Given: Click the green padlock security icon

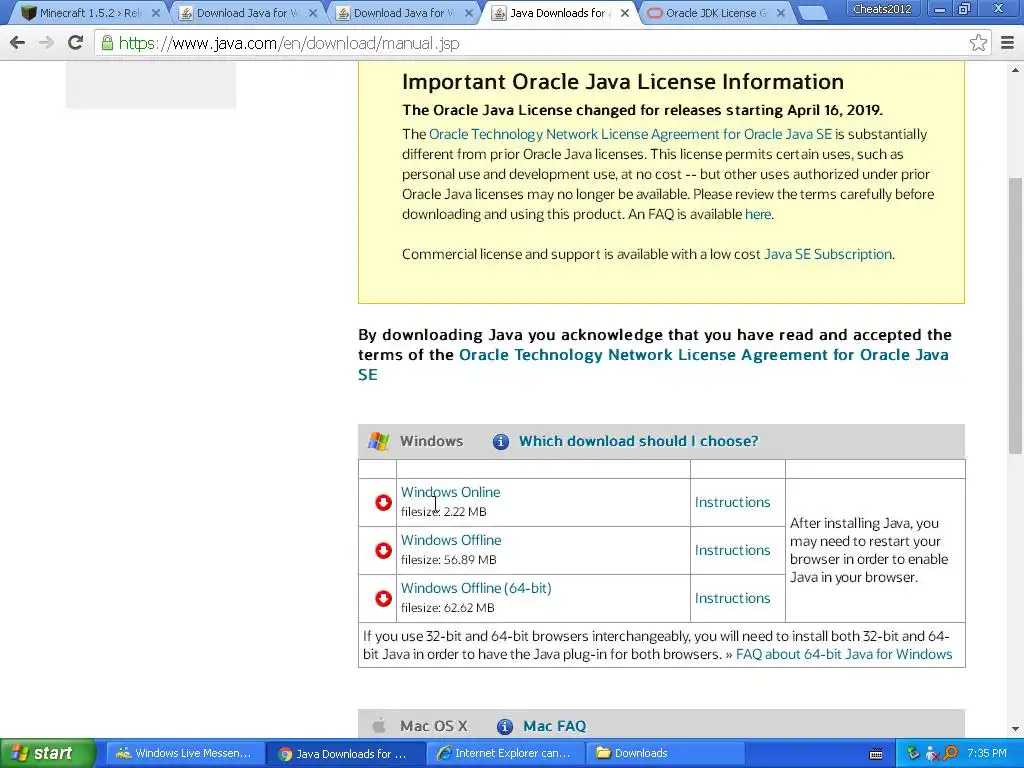Looking at the screenshot, I should point(107,43).
